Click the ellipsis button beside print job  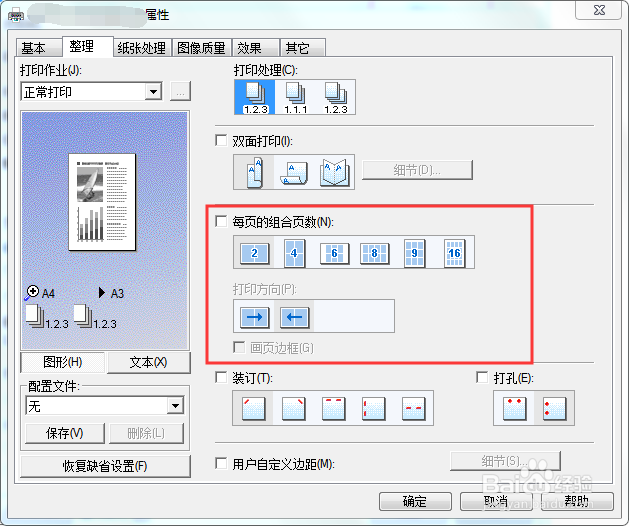pos(181,91)
